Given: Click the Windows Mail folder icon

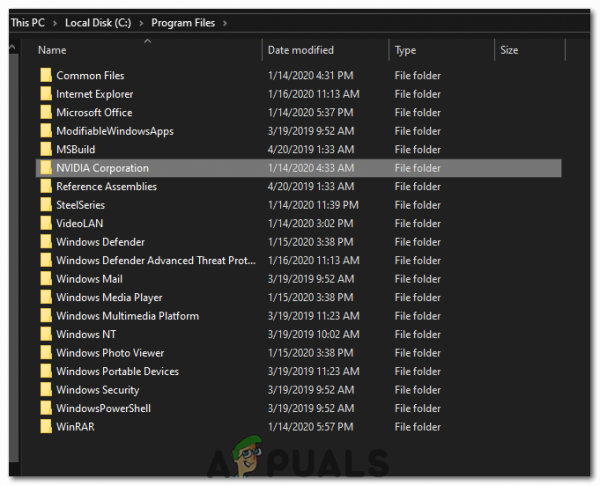Looking at the screenshot, I should (46, 279).
